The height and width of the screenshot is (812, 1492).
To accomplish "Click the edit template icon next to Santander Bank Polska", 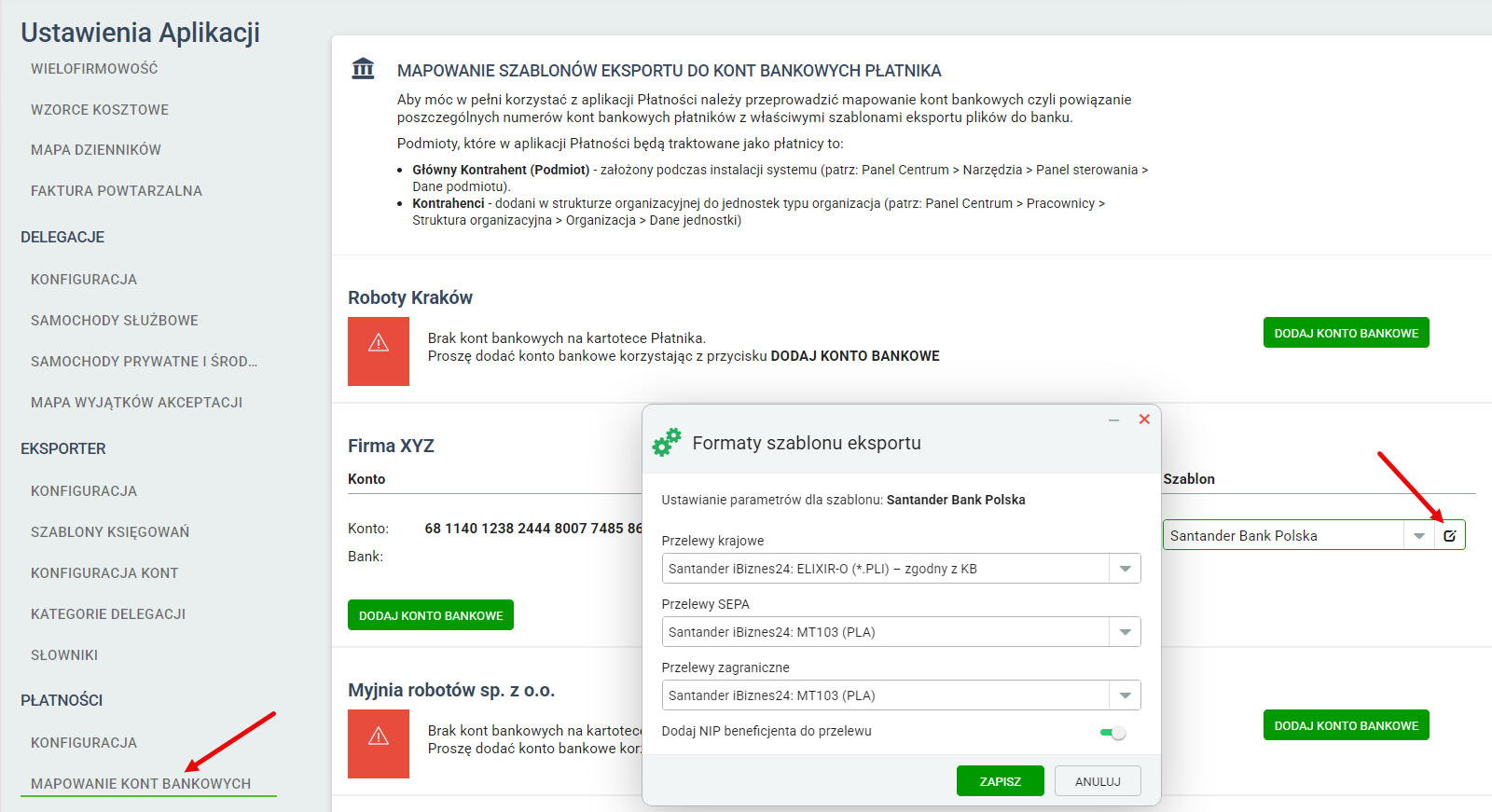I will [x=1449, y=535].
